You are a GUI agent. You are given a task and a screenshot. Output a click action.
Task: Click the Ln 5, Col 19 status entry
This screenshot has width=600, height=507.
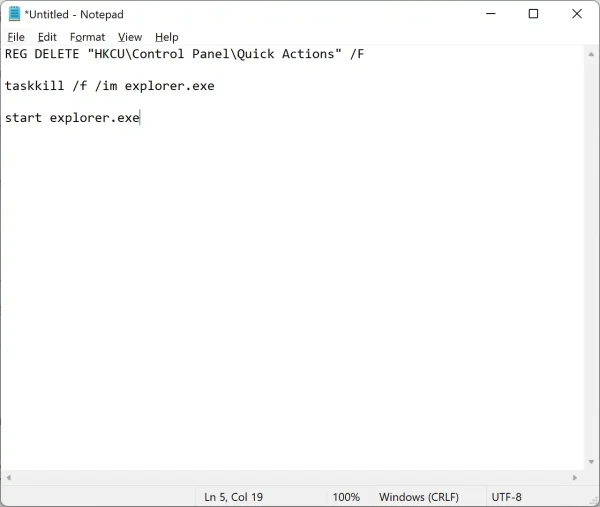click(x=233, y=497)
